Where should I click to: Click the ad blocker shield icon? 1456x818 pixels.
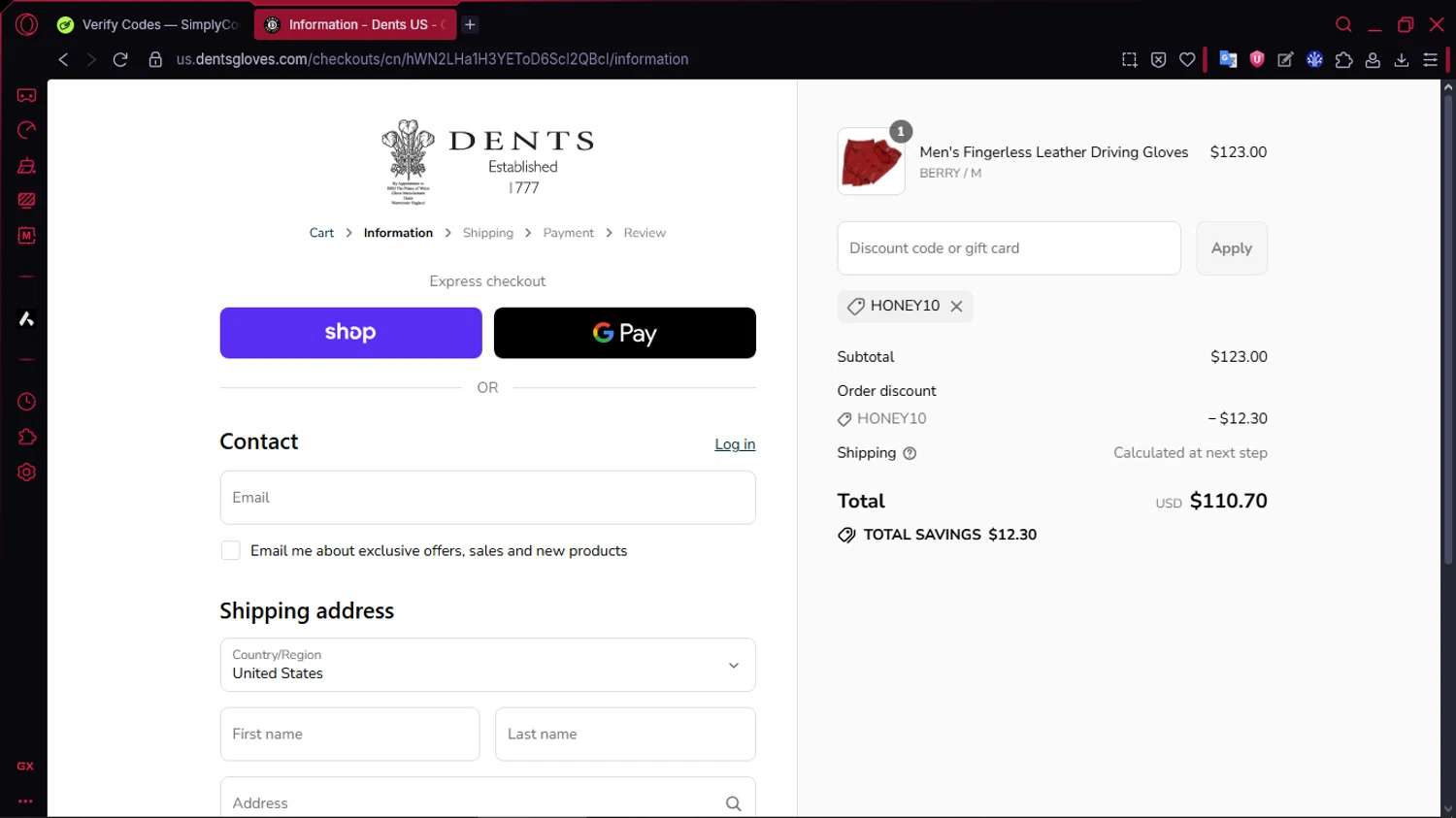(1158, 59)
